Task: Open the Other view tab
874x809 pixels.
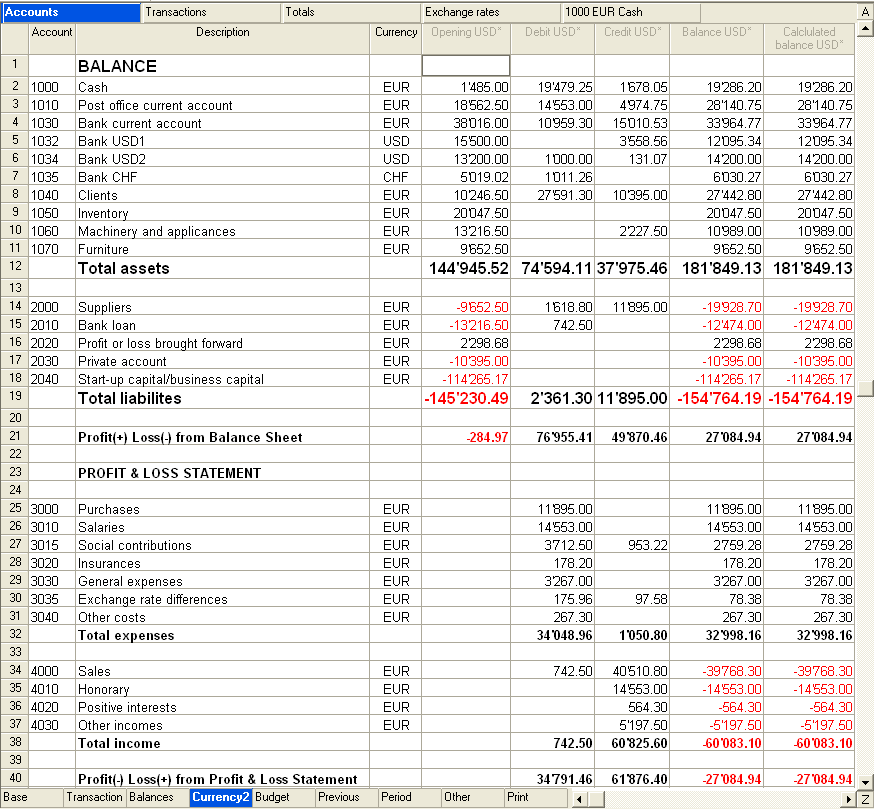Action: (473, 797)
